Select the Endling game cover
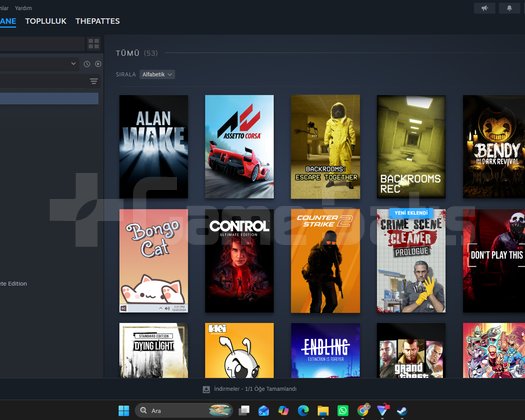This screenshot has height=420, width=525. pos(325,350)
